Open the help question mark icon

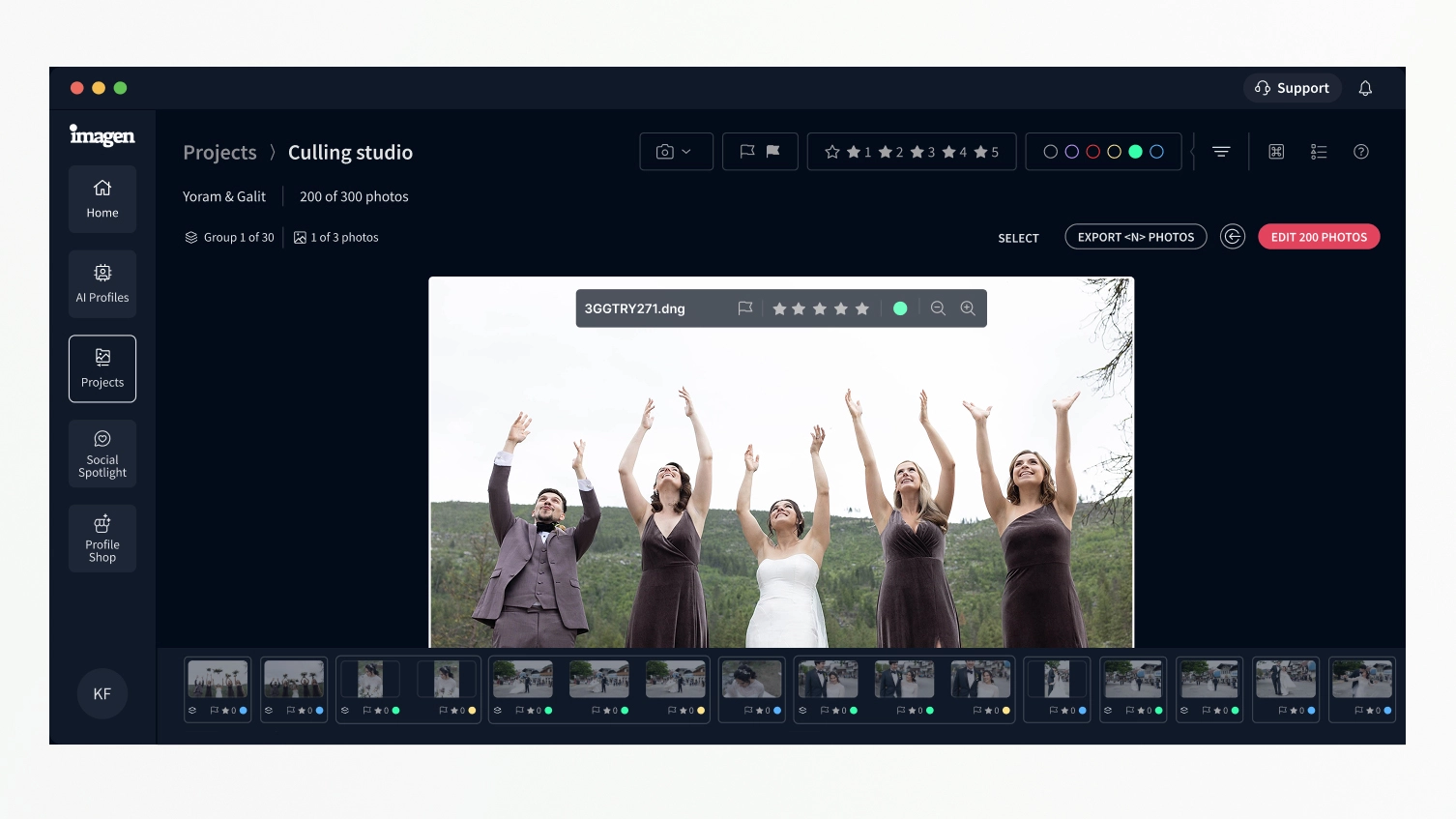click(1361, 152)
